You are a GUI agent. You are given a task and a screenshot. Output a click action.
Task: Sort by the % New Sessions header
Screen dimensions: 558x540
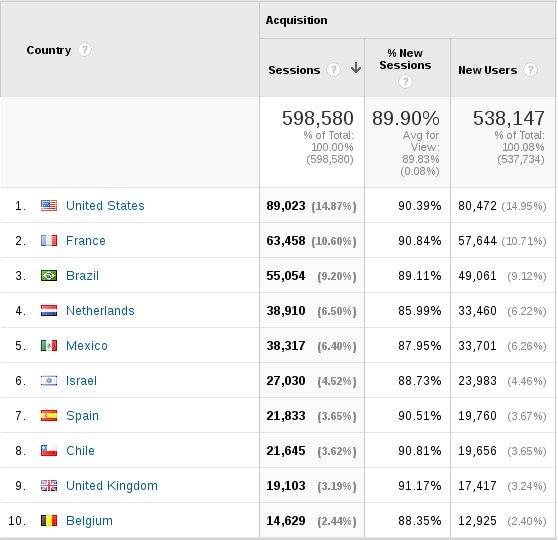(x=405, y=59)
